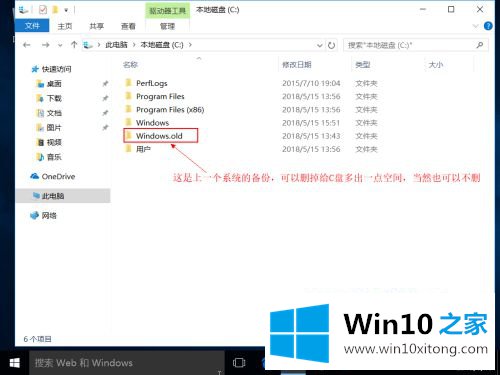Refresh the current folder view
500x375 pixels.
331,45
